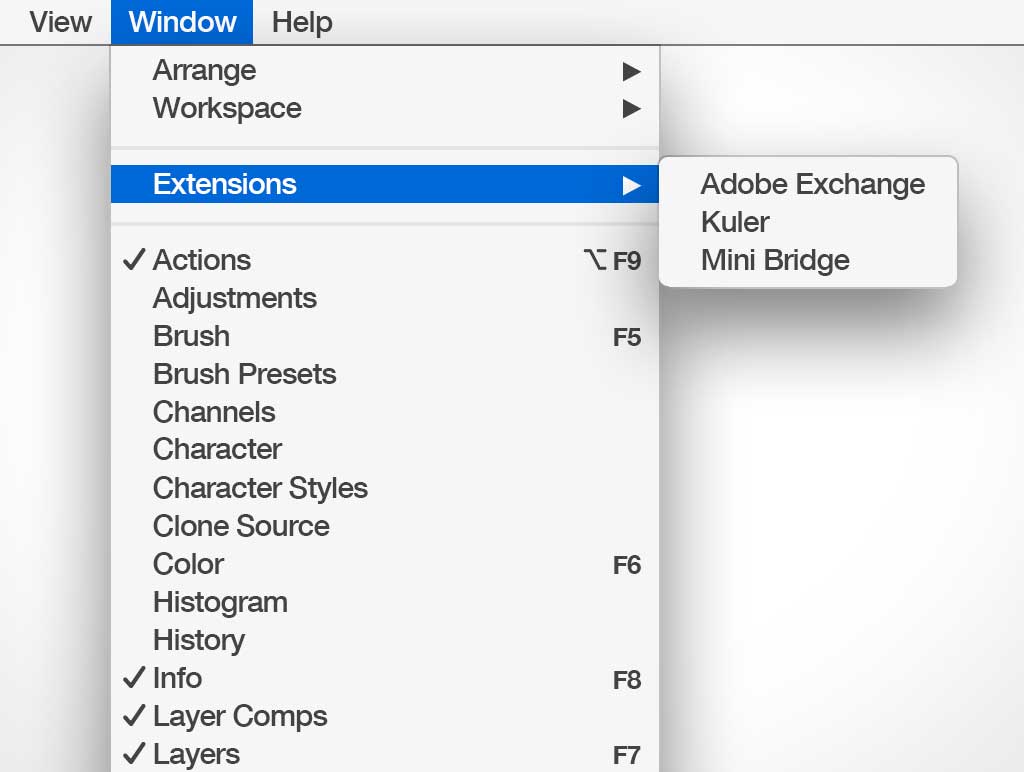Open the Help menu
The height and width of the screenshot is (772, 1024).
click(302, 22)
